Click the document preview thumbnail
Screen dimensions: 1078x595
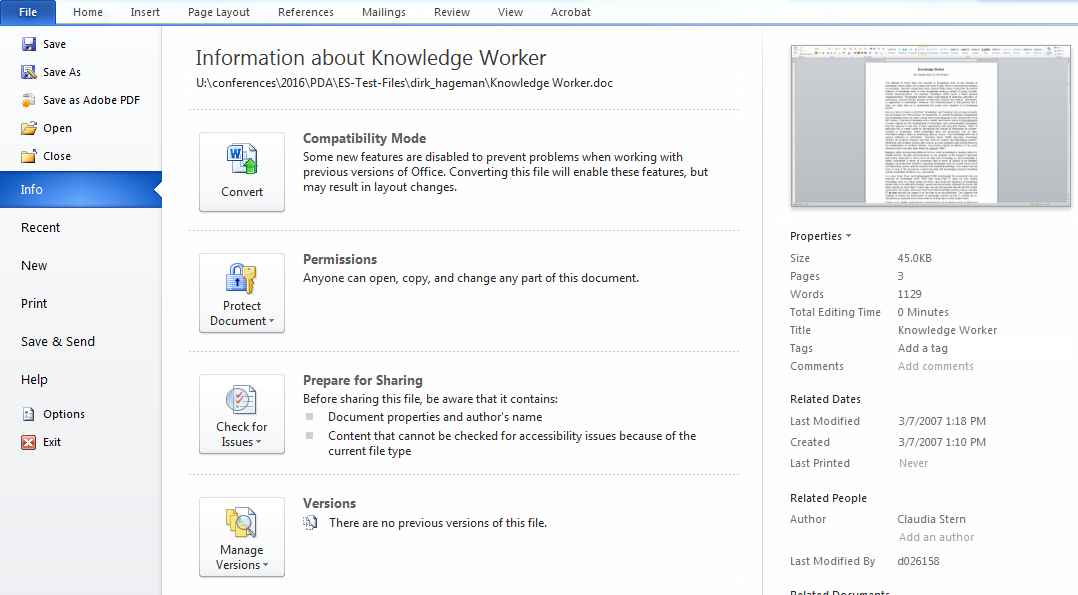(930, 126)
